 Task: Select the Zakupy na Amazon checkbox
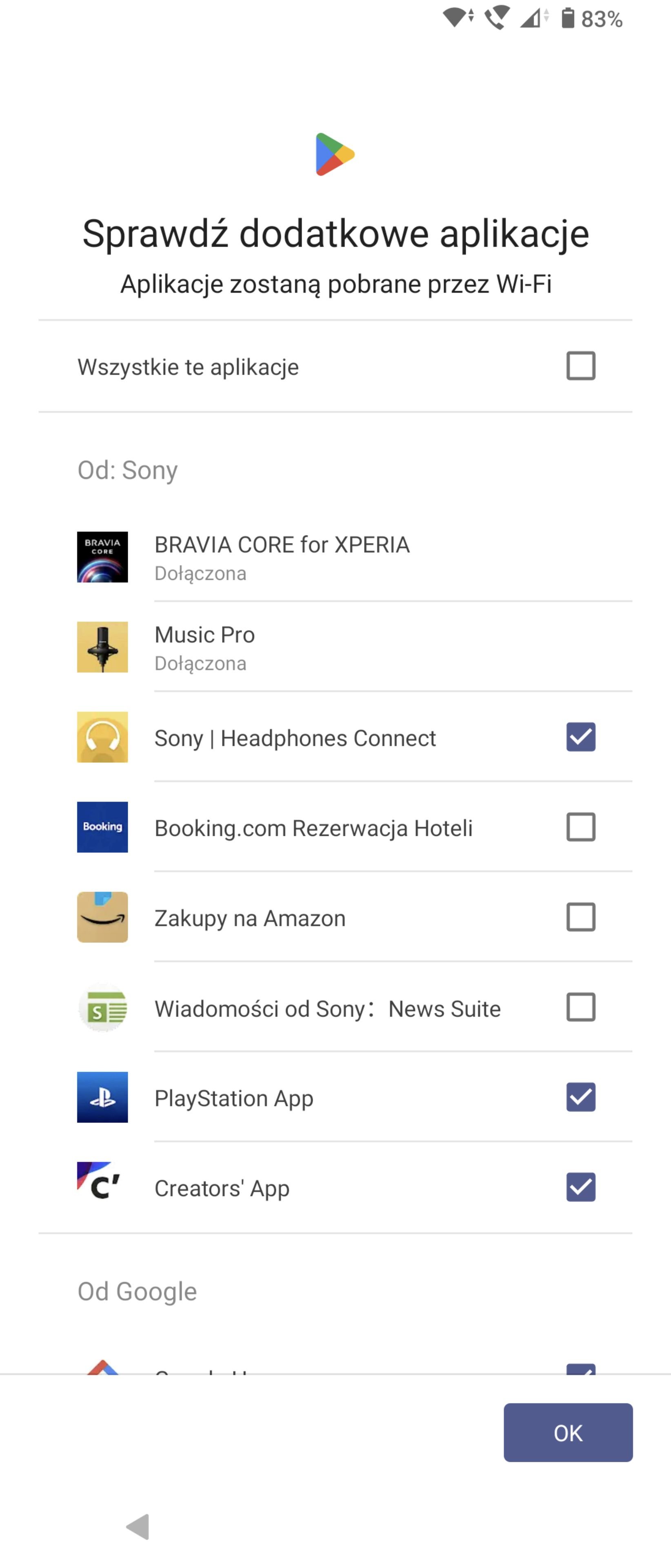click(580, 917)
